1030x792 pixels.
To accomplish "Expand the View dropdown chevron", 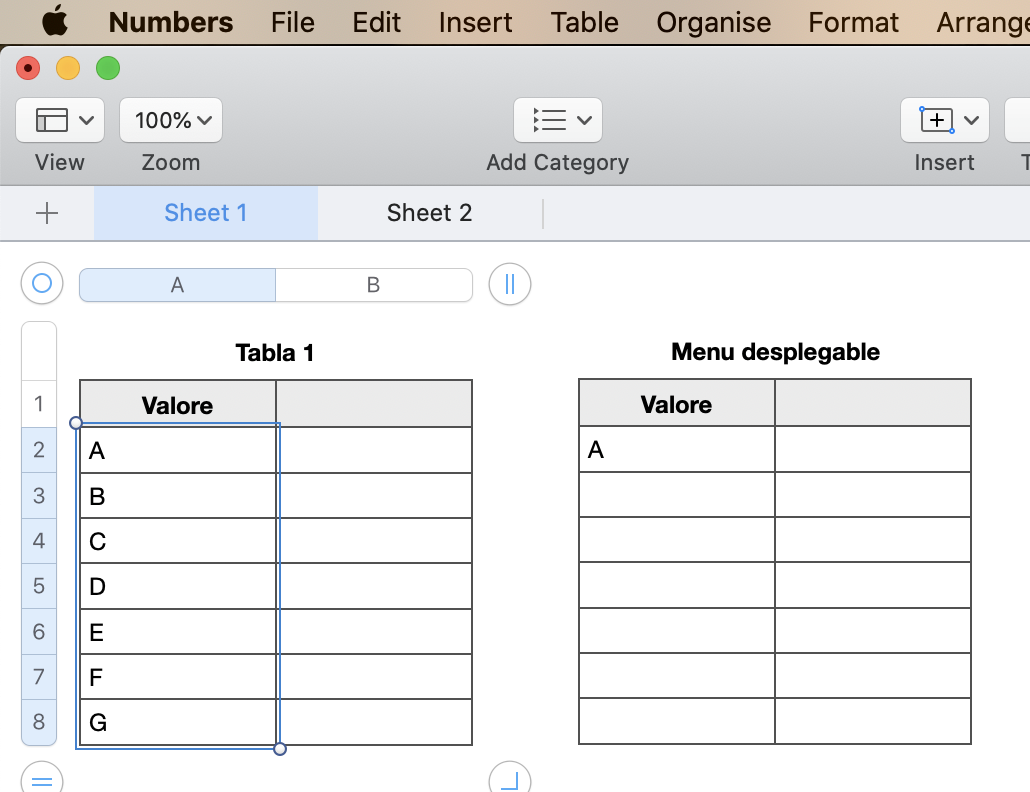I will (x=86, y=120).
